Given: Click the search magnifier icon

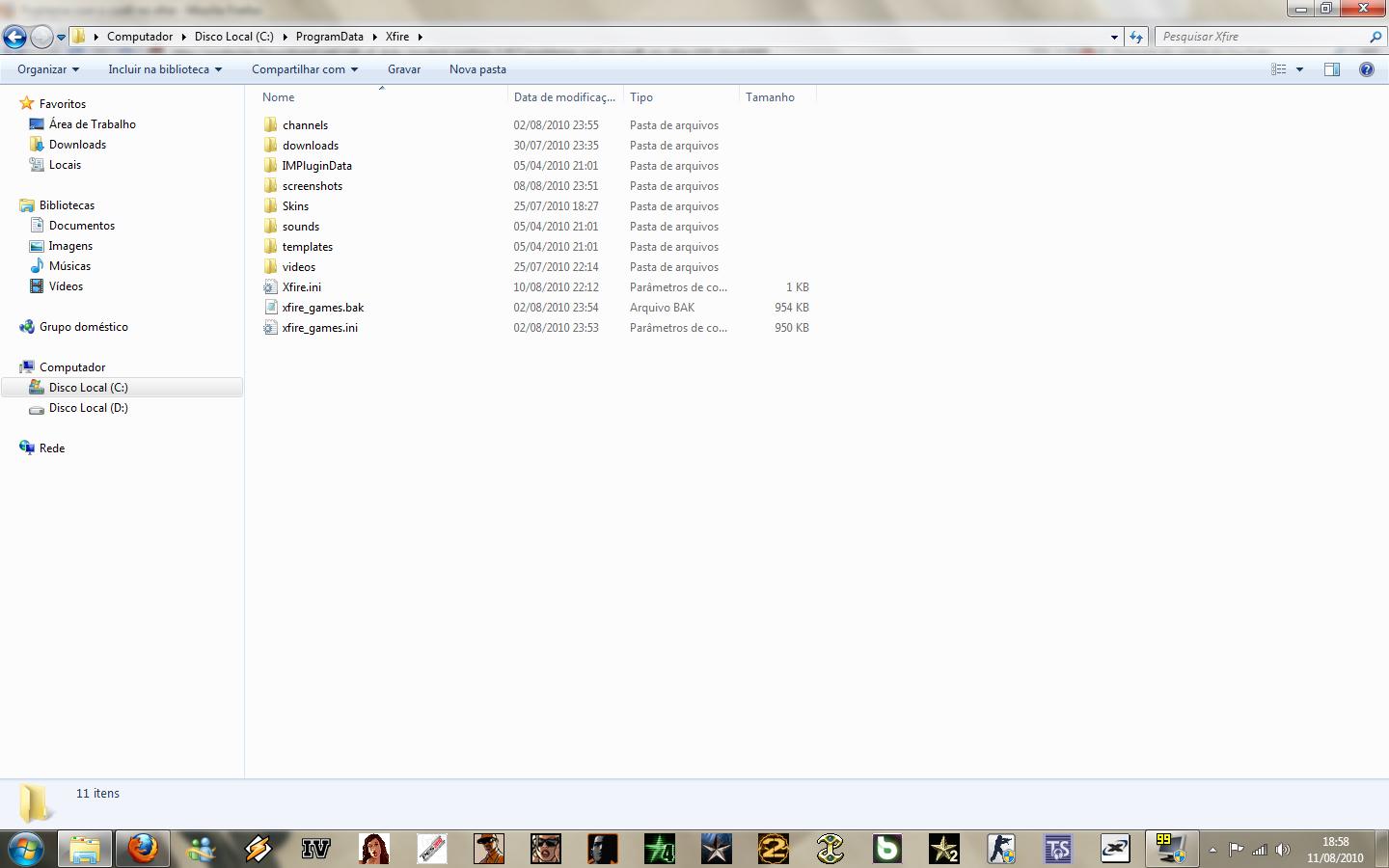Looking at the screenshot, I should (x=1375, y=37).
